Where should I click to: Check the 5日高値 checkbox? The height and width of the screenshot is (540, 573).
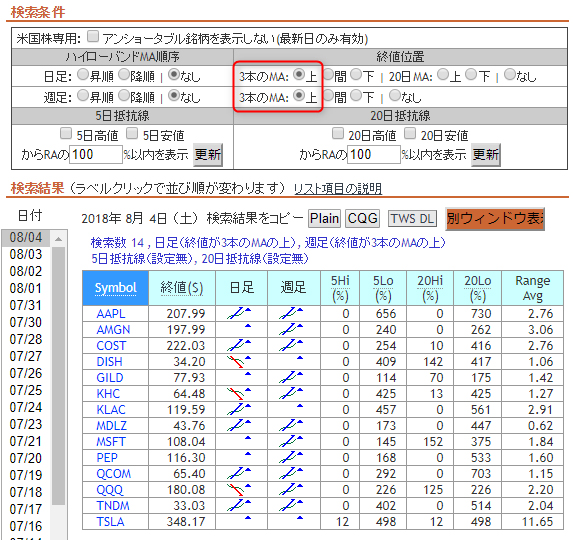point(66,133)
